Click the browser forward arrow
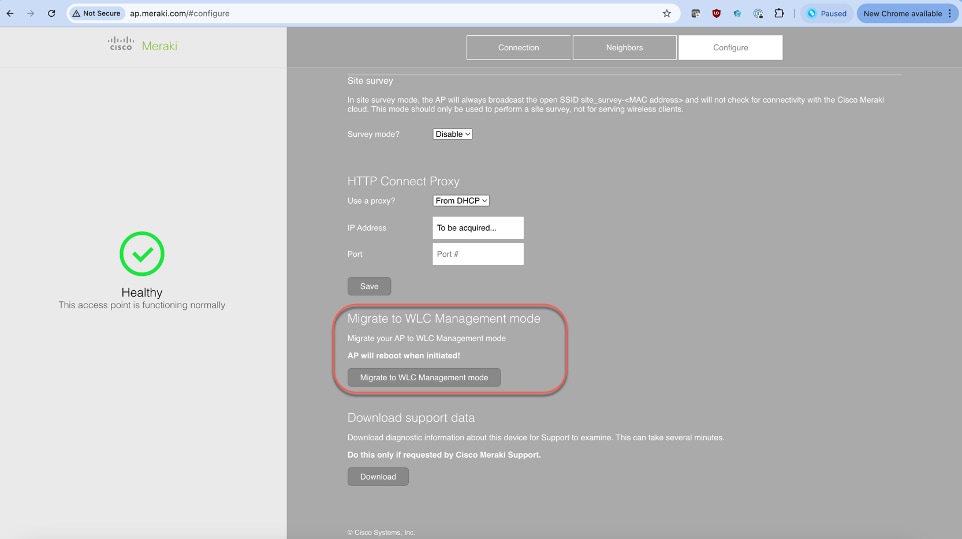Screen dimensions: 962x539 [x=31, y=13]
